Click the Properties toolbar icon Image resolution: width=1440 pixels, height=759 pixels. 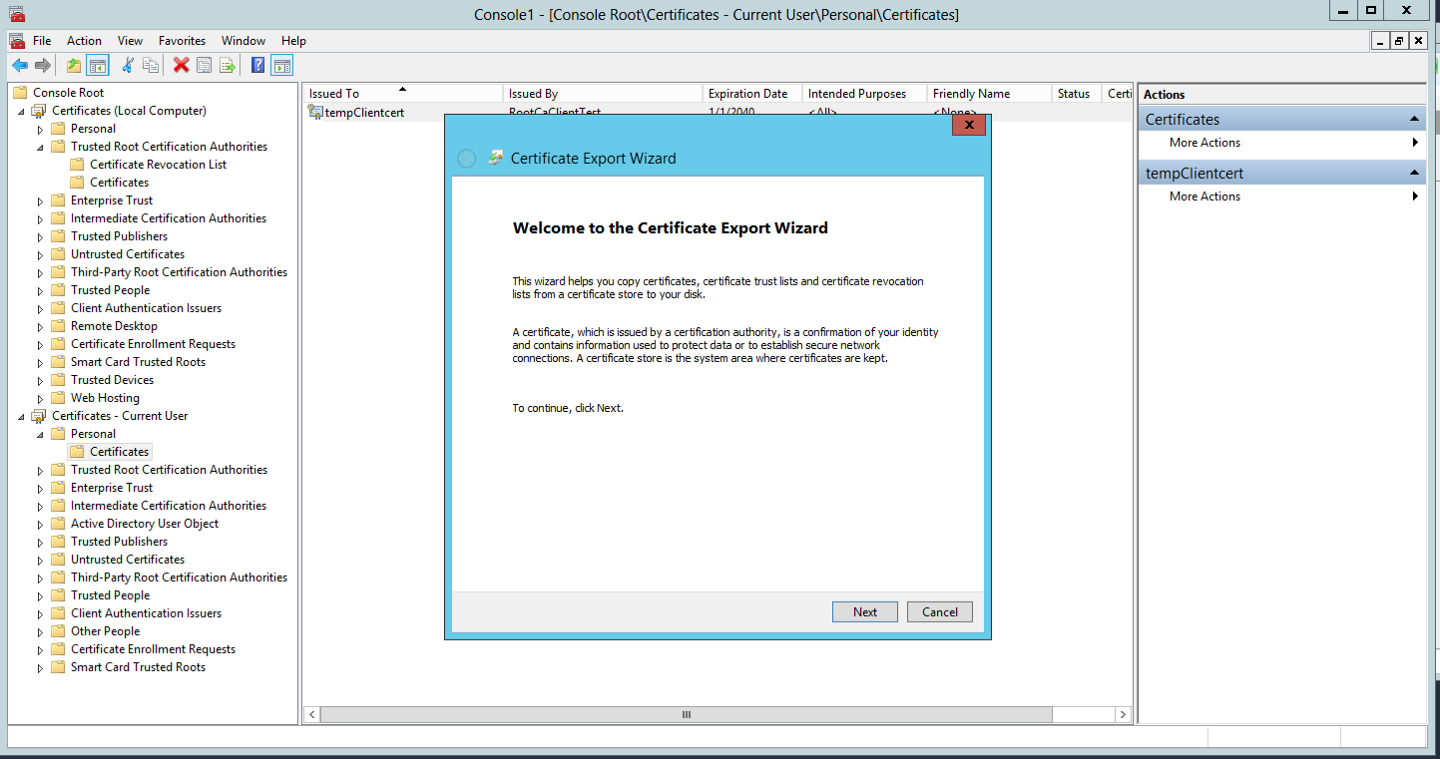click(204, 66)
